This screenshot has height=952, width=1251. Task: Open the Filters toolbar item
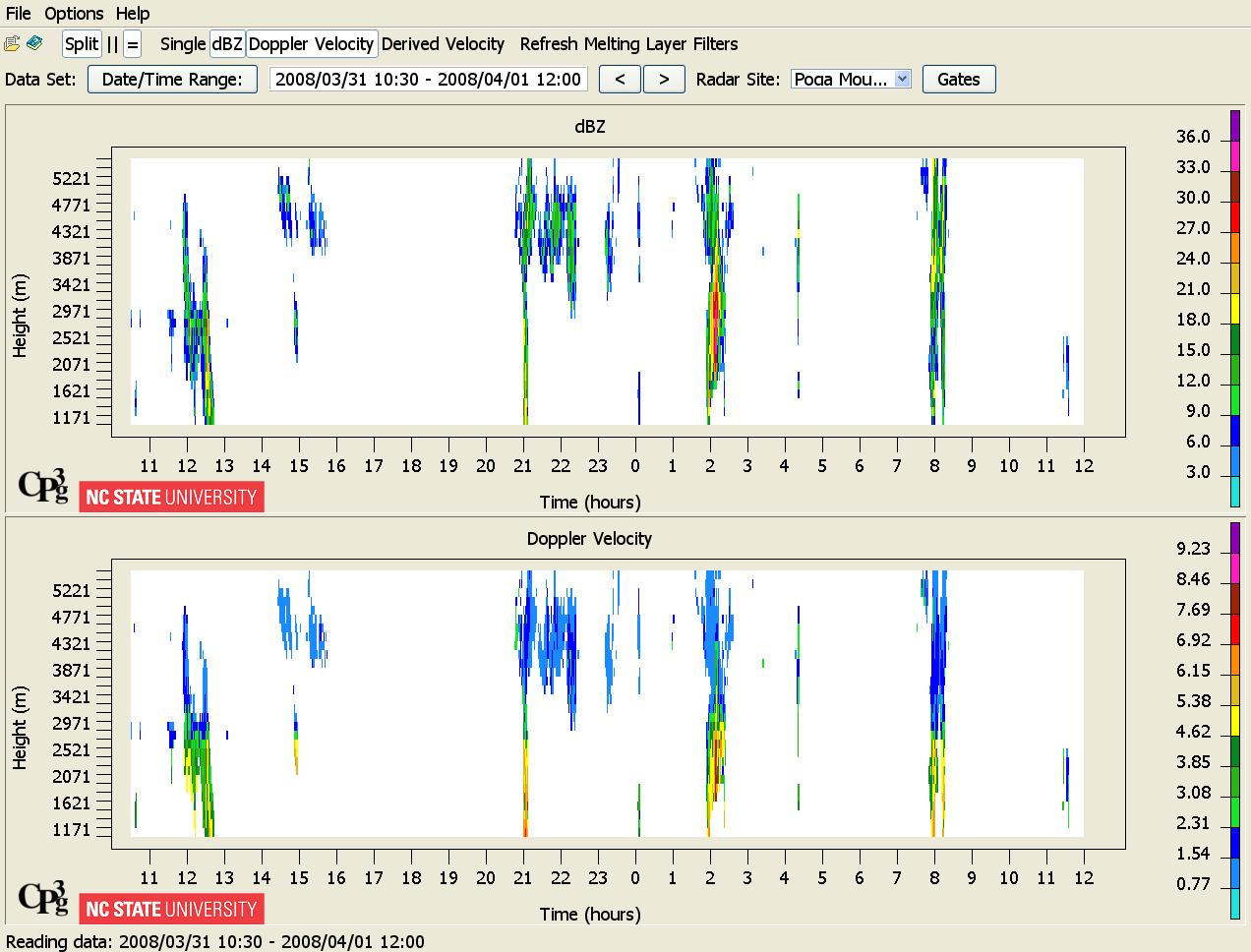click(x=715, y=44)
